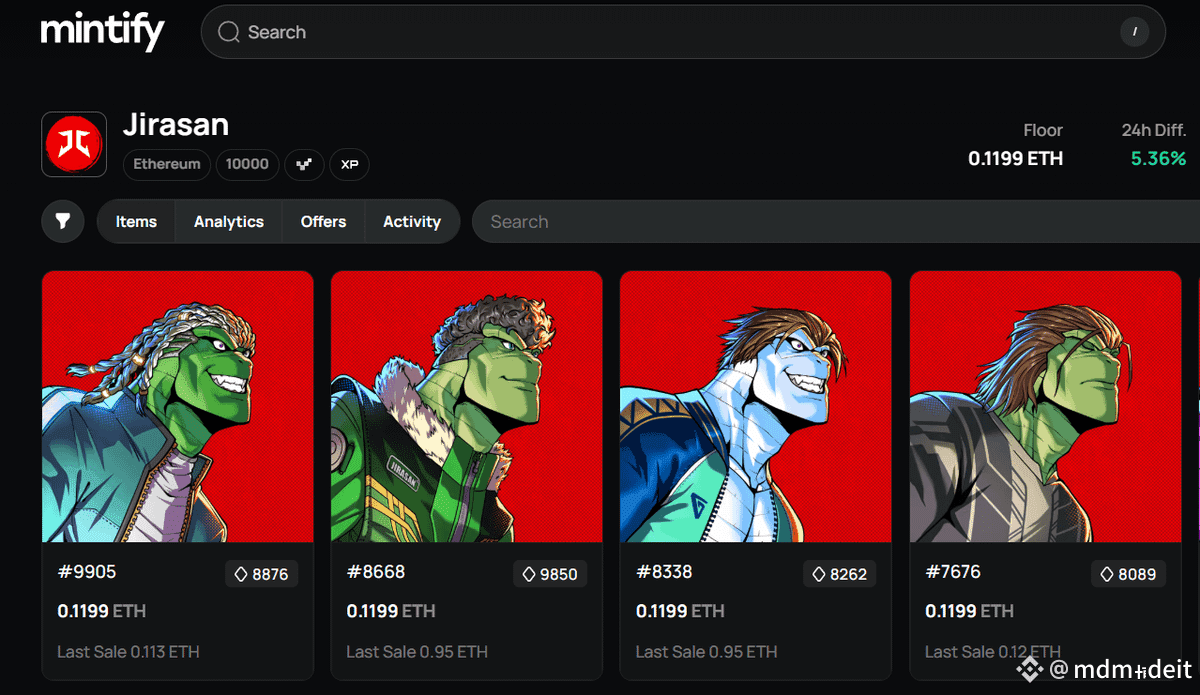Viewport: 1200px width, 695px height.
Task: Click the XP badge
Action: point(350,164)
